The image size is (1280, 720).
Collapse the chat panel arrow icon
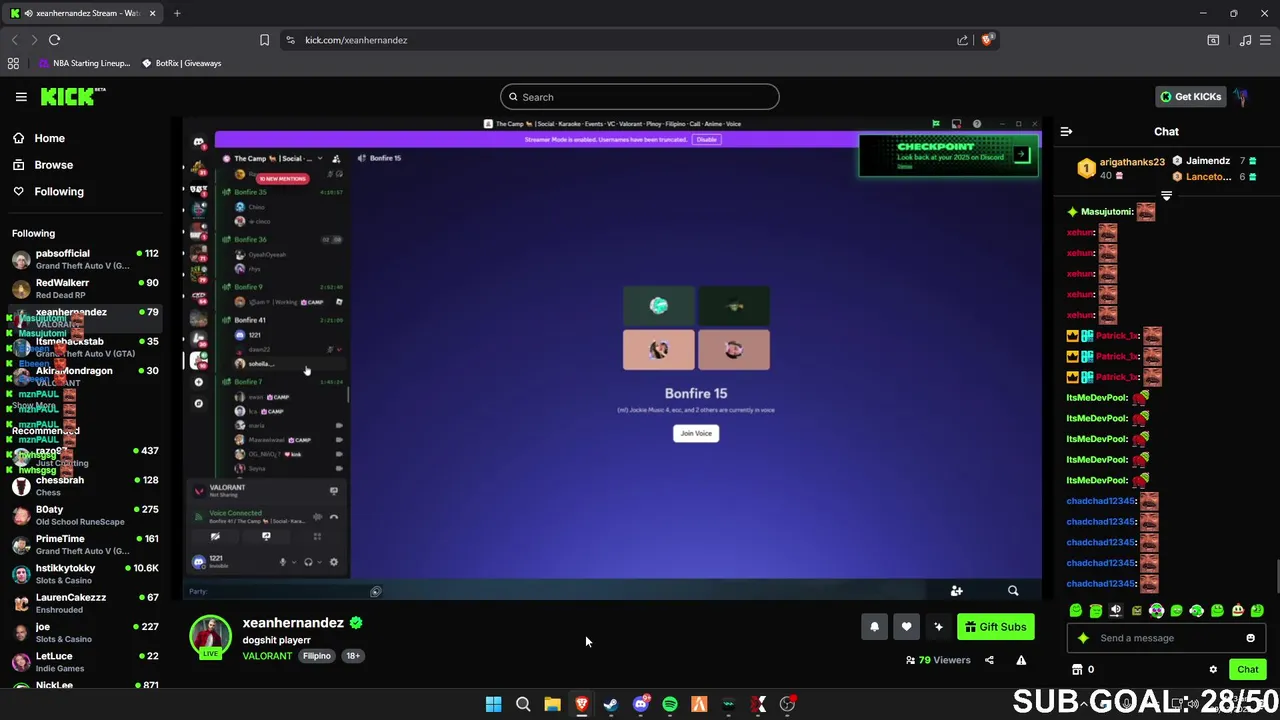click(1066, 131)
